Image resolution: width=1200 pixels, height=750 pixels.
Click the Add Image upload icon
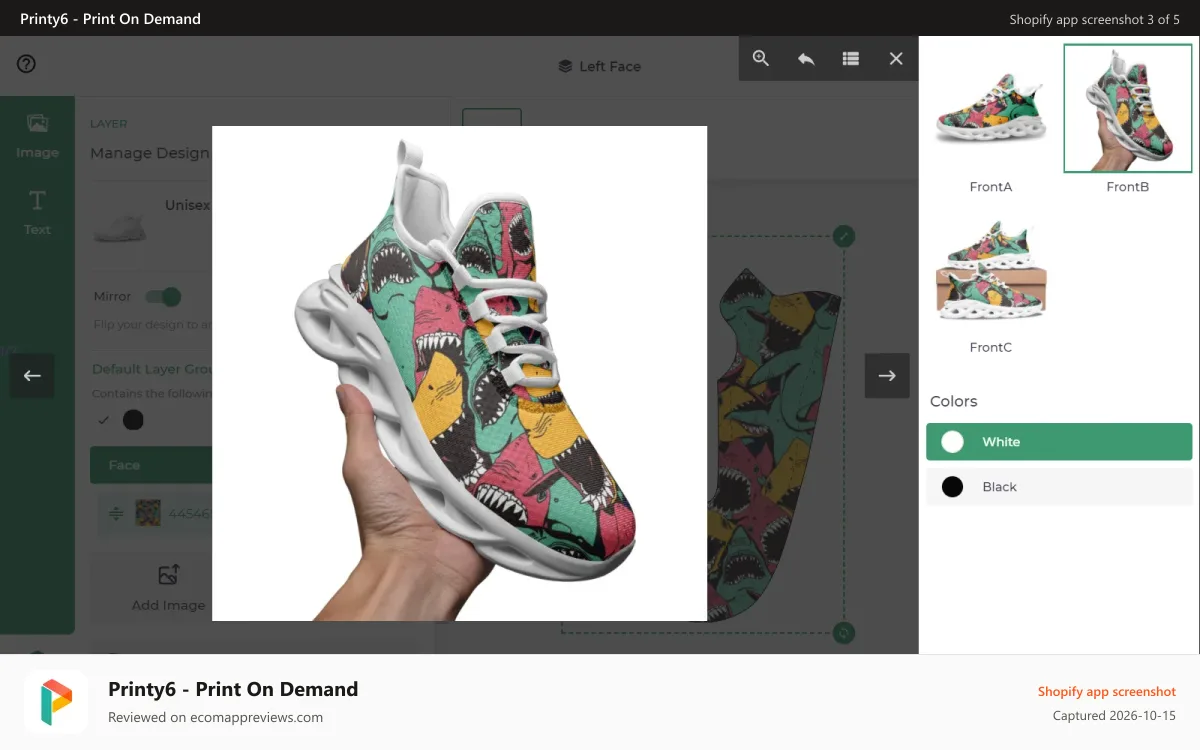169,575
